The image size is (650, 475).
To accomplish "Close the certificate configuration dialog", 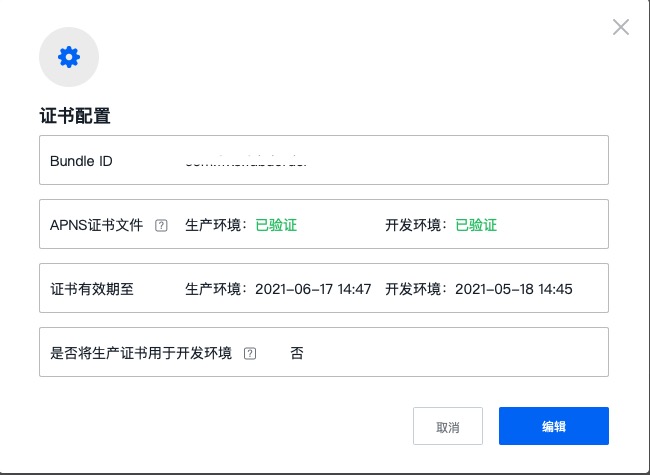I will click(x=621, y=27).
